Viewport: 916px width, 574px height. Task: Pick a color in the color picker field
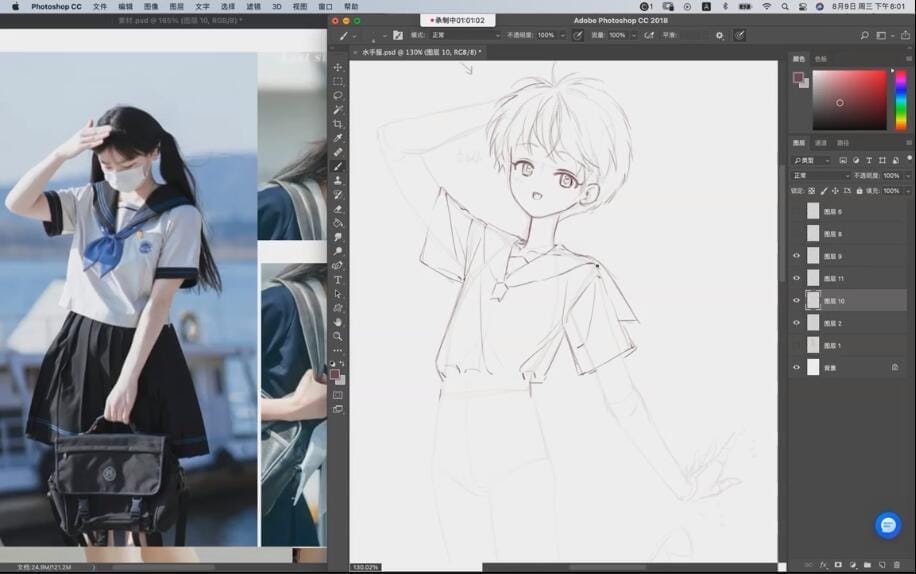click(848, 100)
